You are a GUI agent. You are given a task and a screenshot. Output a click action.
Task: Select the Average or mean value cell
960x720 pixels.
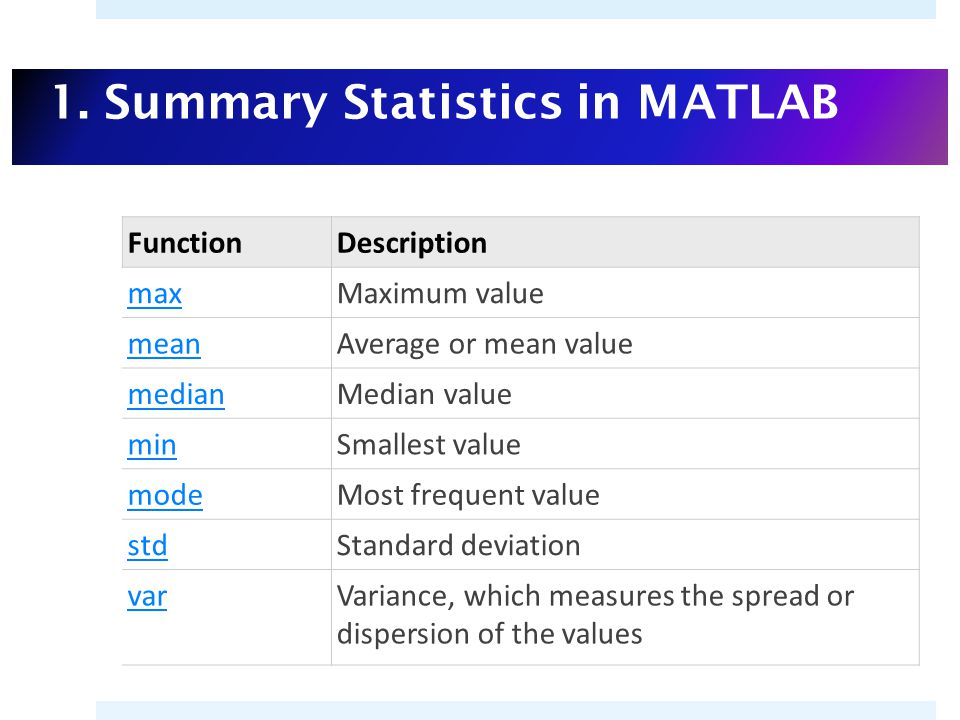coord(625,343)
